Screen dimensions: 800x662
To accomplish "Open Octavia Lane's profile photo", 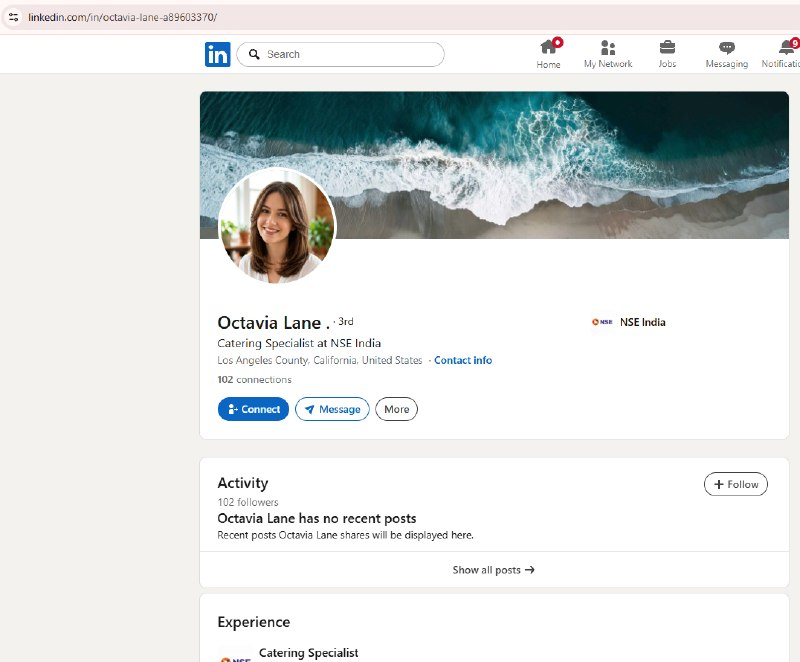I will coord(277,225).
